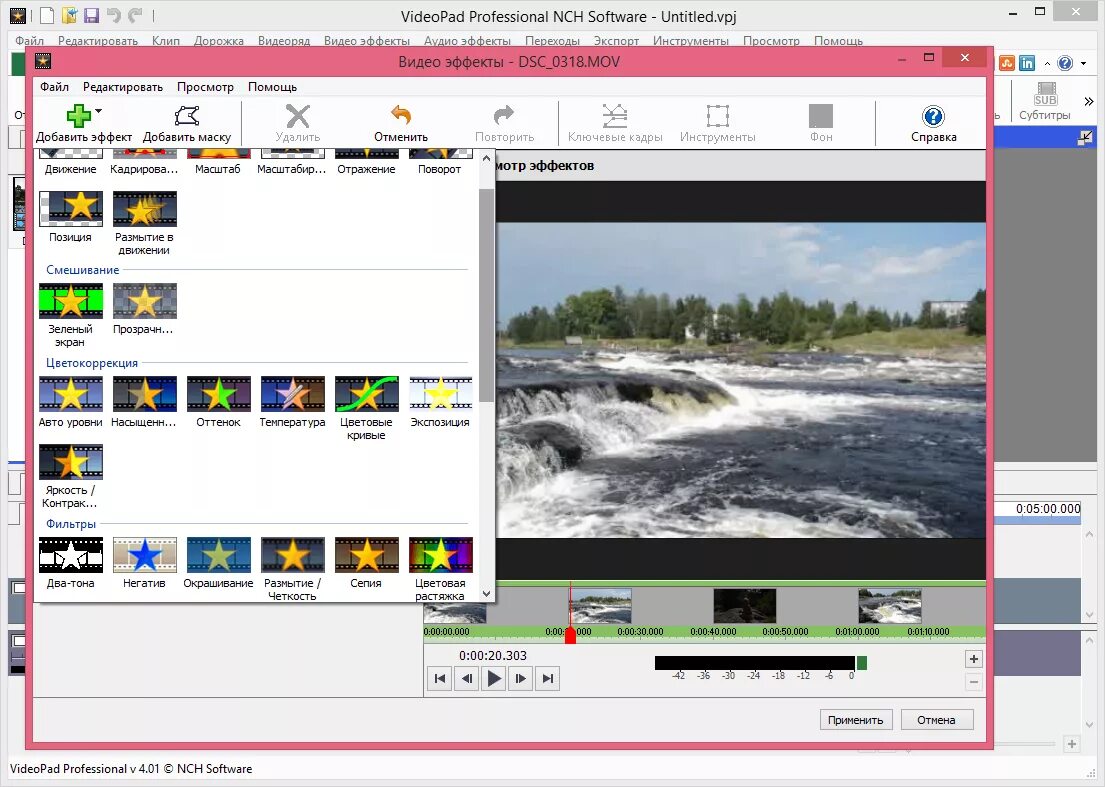Open the File (Файл) menu in effects window
The width and height of the screenshot is (1105, 787).
54,87
